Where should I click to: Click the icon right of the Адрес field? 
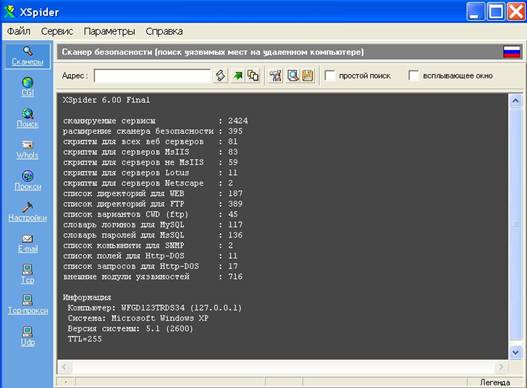pyautogui.click(x=220, y=76)
